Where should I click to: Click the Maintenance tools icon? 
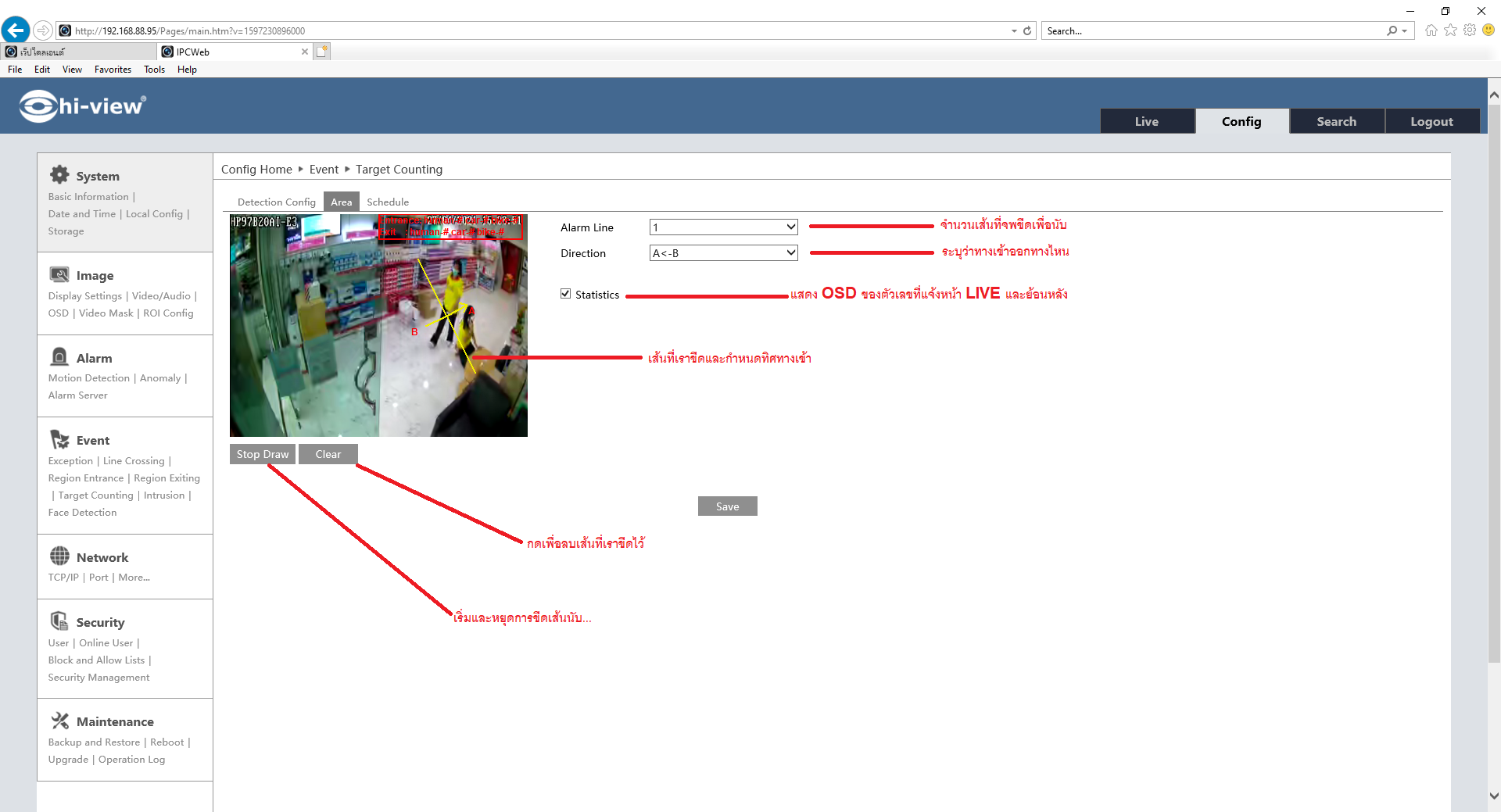pyautogui.click(x=59, y=721)
